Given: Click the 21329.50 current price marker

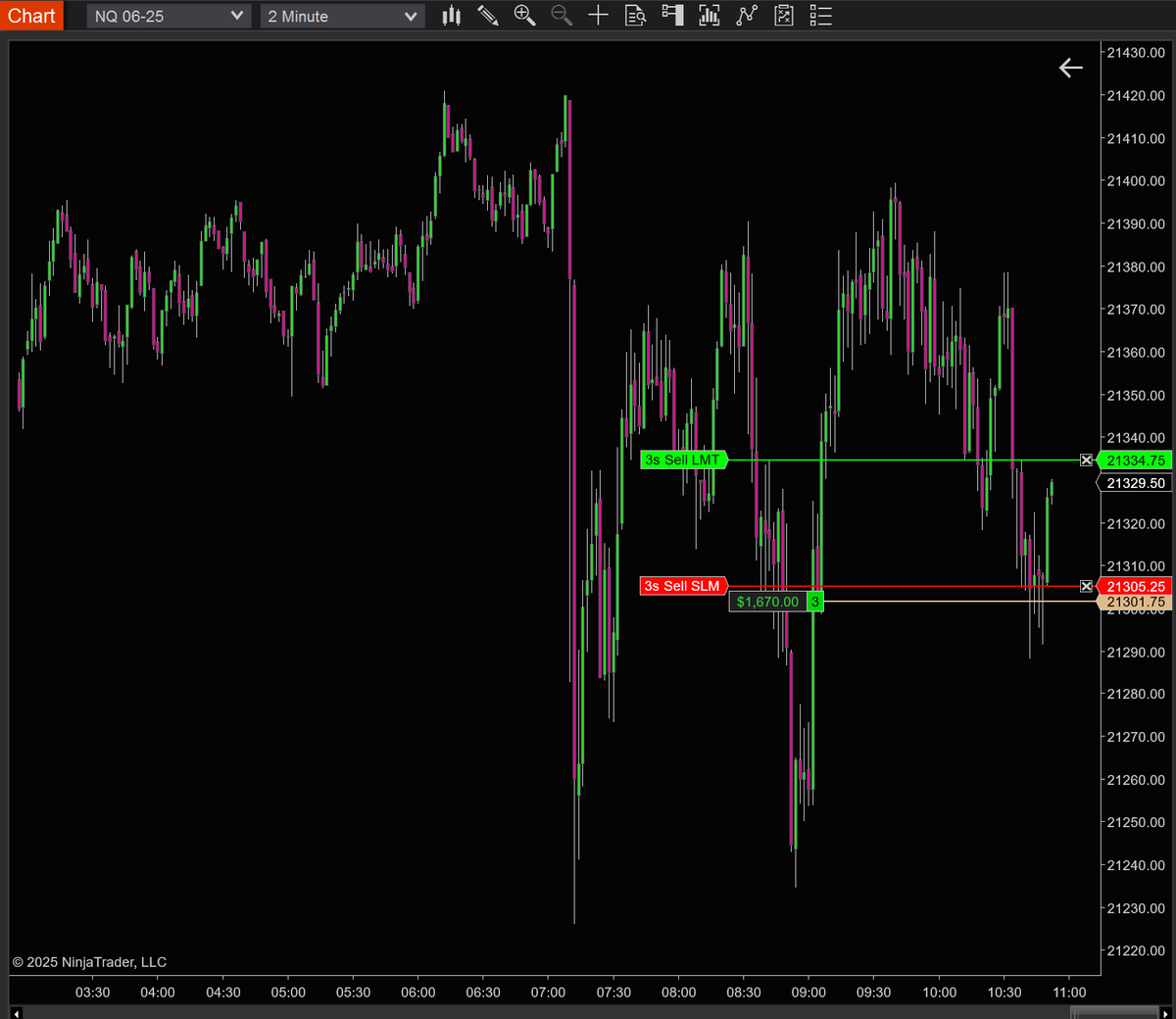Looking at the screenshot, I should 1135,483.
